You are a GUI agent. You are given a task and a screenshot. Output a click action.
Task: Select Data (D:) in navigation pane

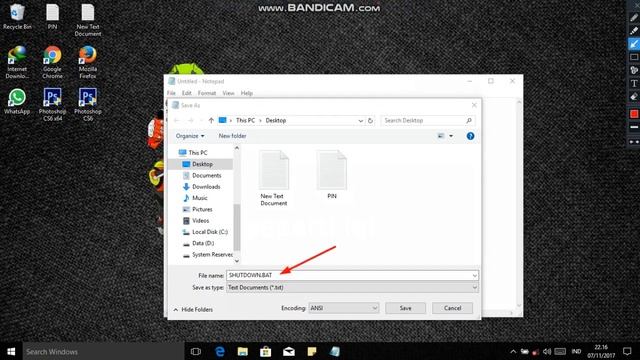198,243
